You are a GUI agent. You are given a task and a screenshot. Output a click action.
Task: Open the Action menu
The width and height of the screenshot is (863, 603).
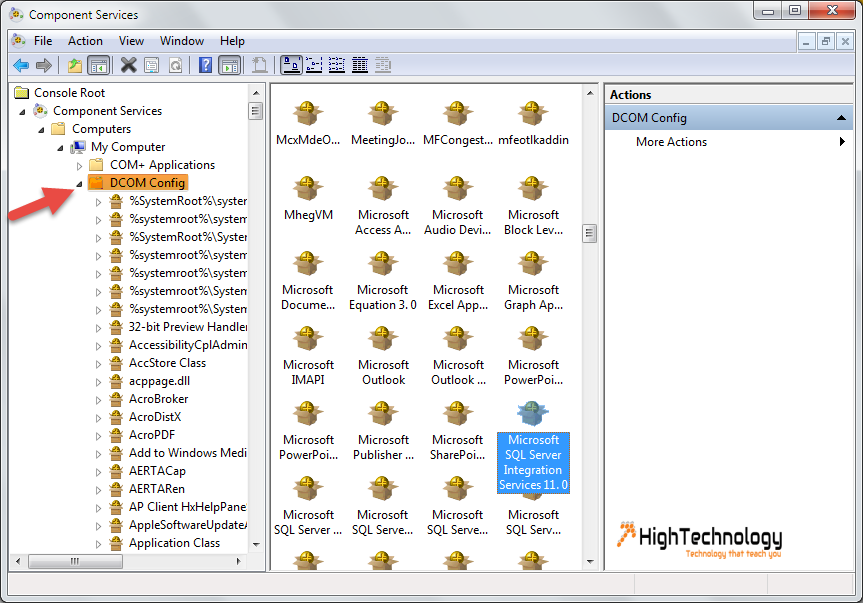tap(85, 41)
